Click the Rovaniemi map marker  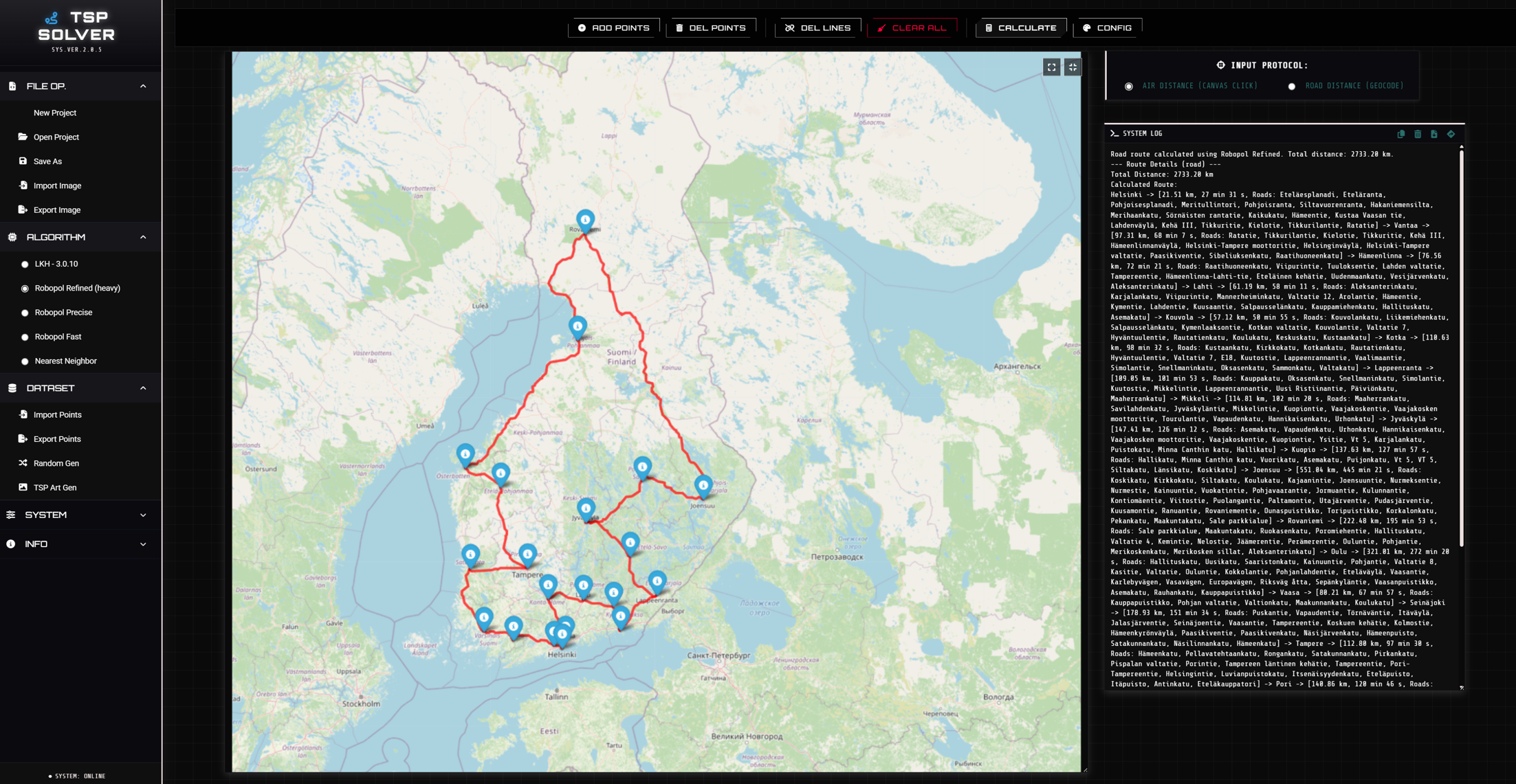[585, 220]
